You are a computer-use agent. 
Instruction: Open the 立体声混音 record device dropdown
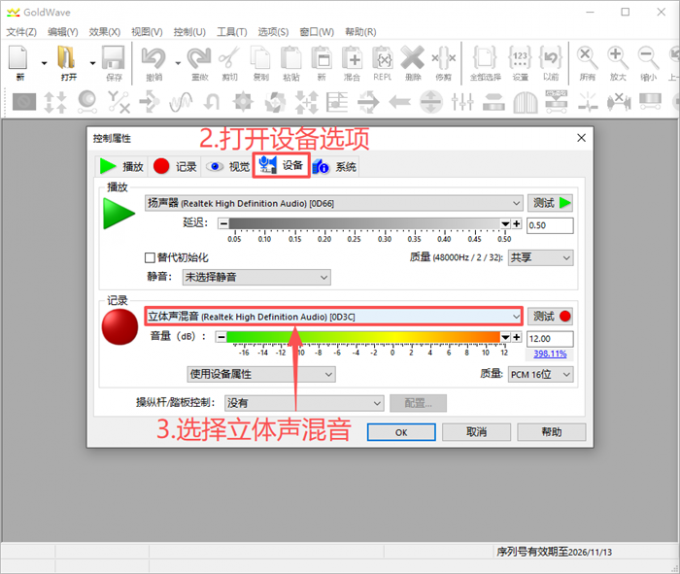[333, 316]
